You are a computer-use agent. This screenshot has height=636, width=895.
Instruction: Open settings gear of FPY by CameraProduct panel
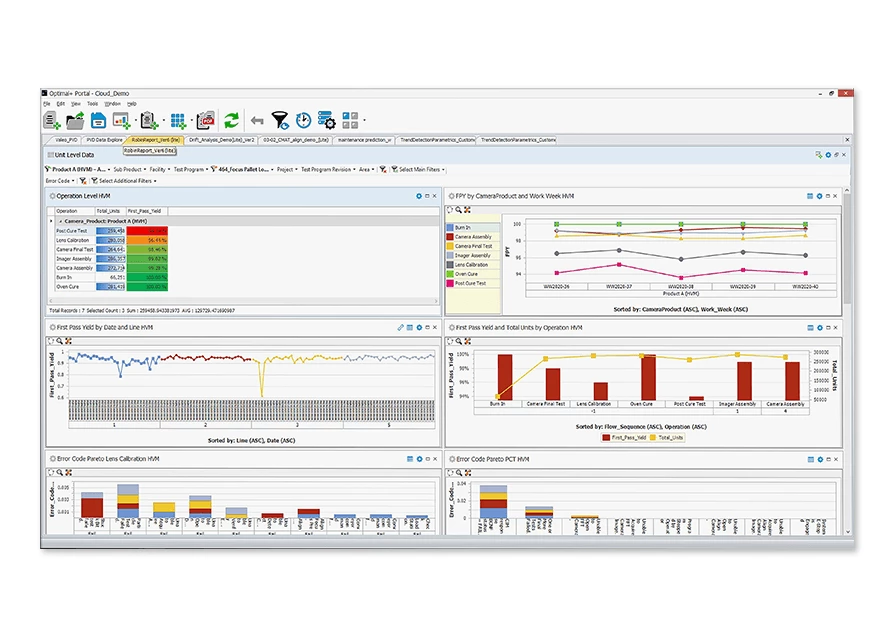coord(819,196)
